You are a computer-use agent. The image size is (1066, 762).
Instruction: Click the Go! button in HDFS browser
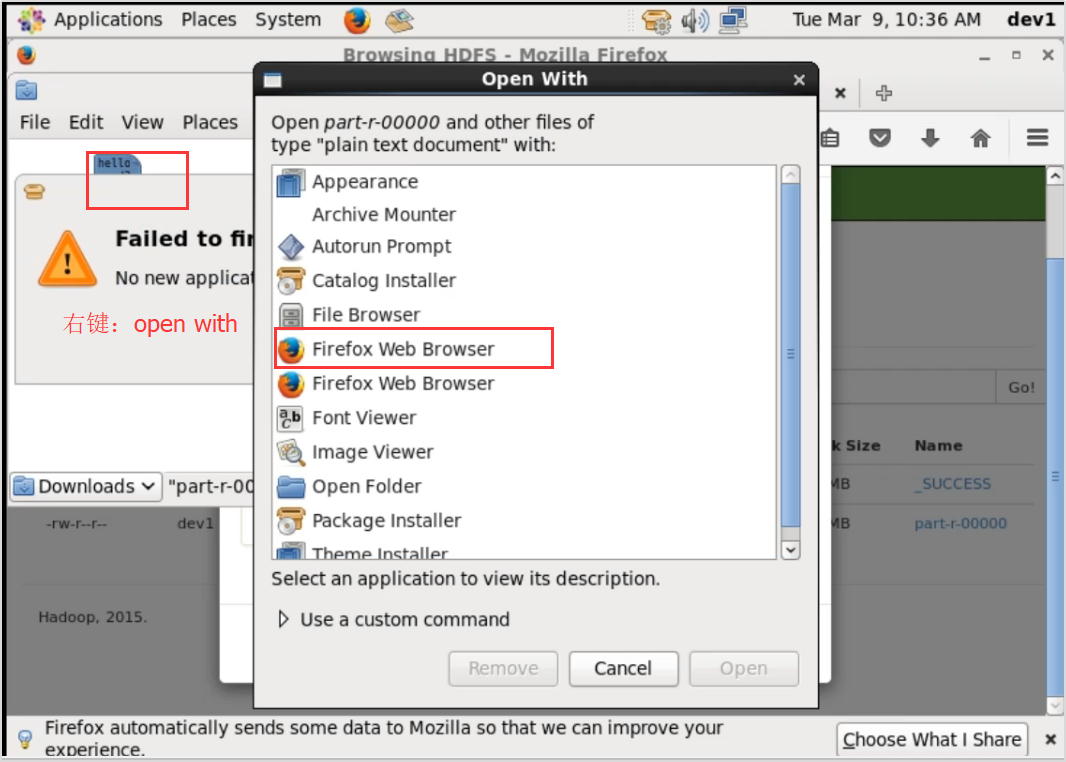(1021, 387)
